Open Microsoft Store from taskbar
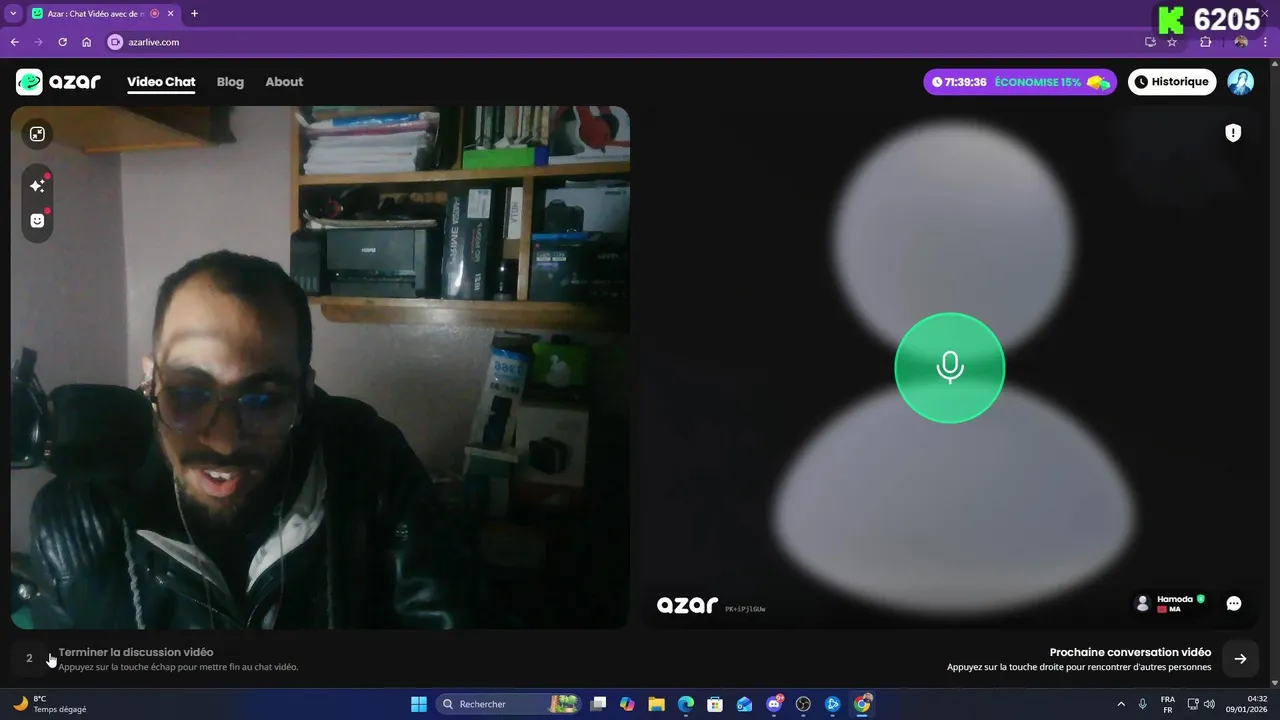This screenshot has width=1280, height=720. click(x=715, y=704)
